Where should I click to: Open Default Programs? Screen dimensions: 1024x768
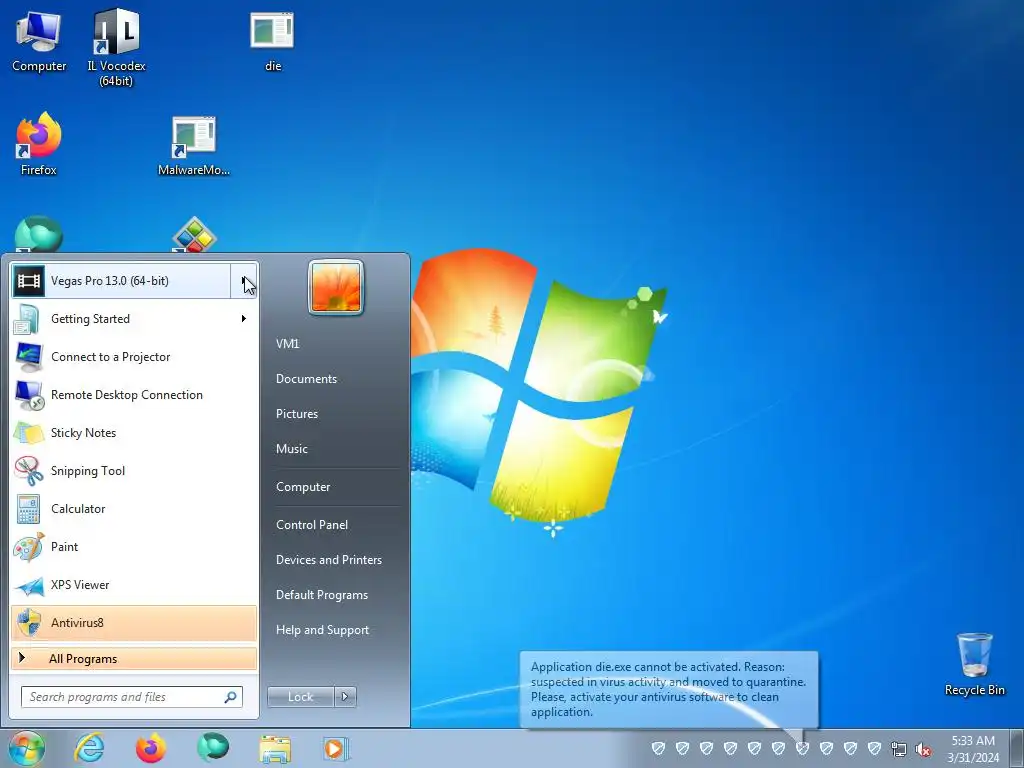click(321, 595)
